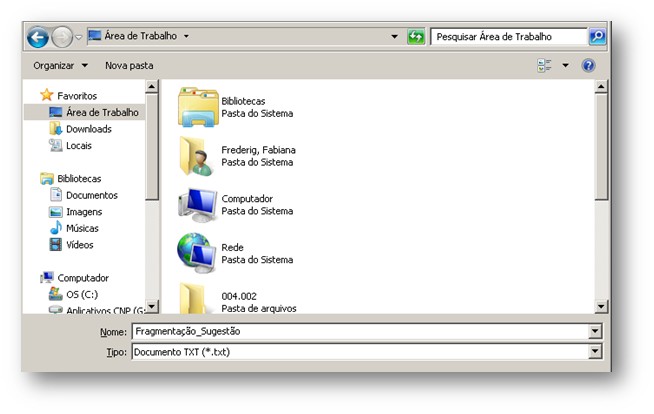Select the 004.002 Pasta de arquivos text
Screen dimensions: 654x414
pos(259,302)
